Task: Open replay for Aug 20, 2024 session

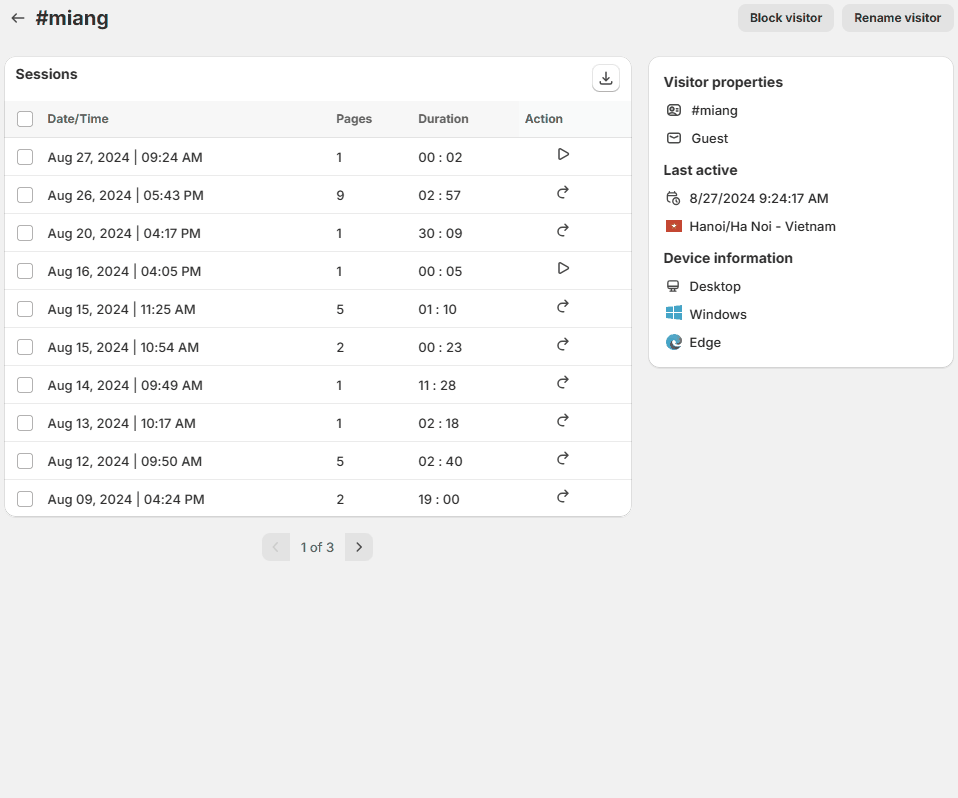Action: pyautogui.click(x=563, y=230)
